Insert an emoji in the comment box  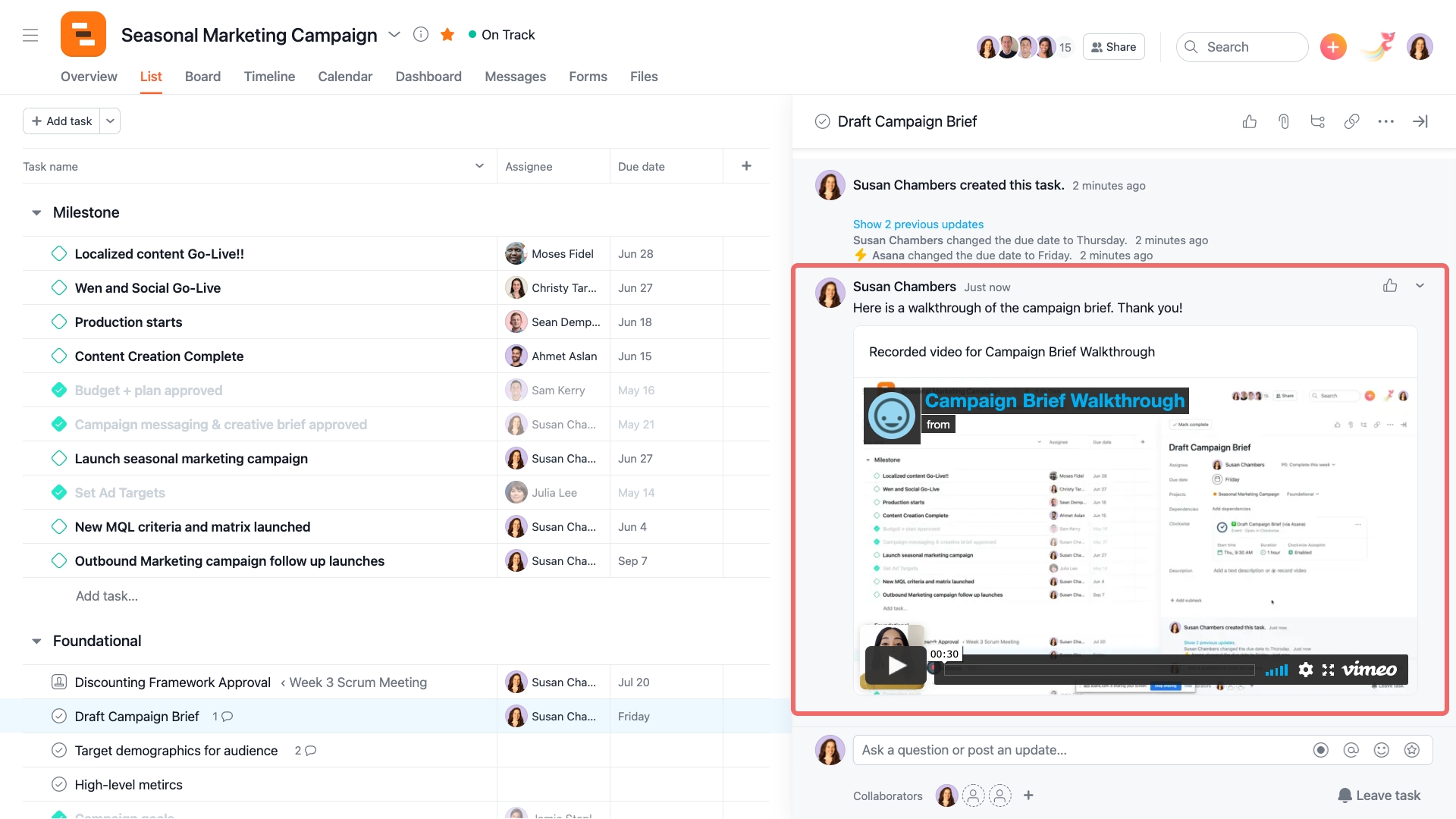(1381, 750)
